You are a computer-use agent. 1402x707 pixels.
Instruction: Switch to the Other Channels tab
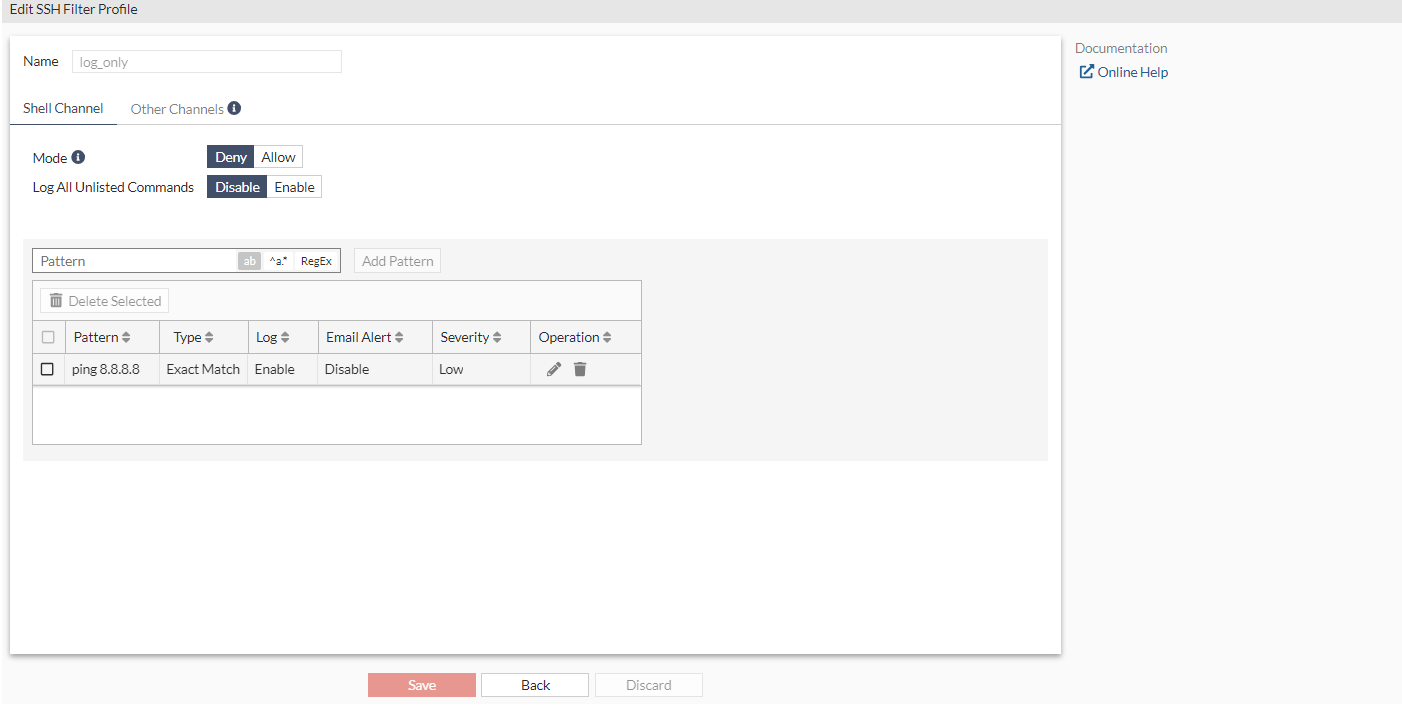(x=177, y=108)
